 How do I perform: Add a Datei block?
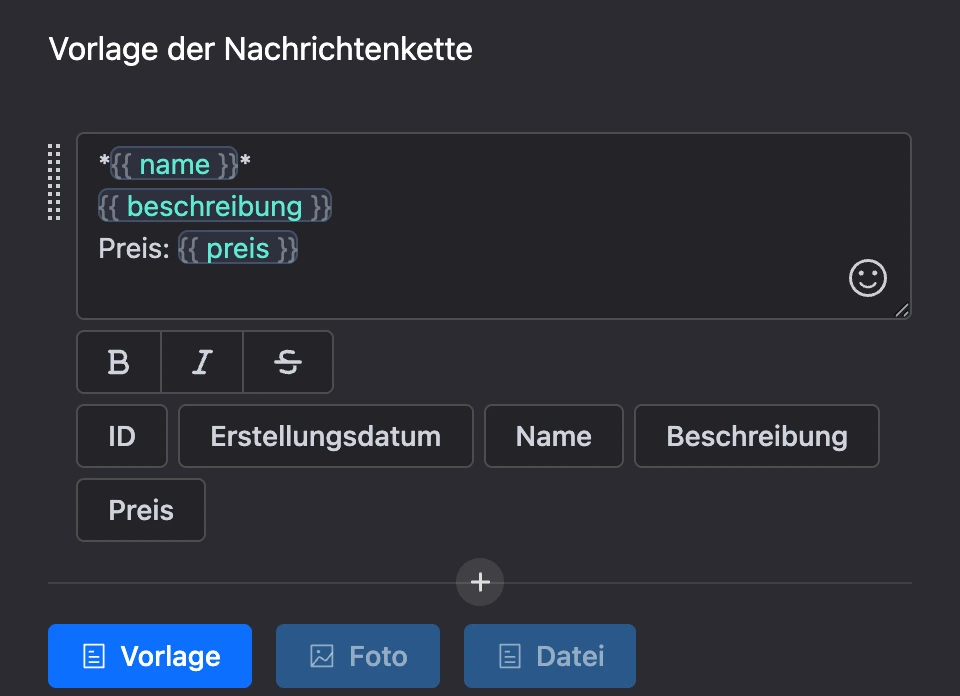click(550, 656)
